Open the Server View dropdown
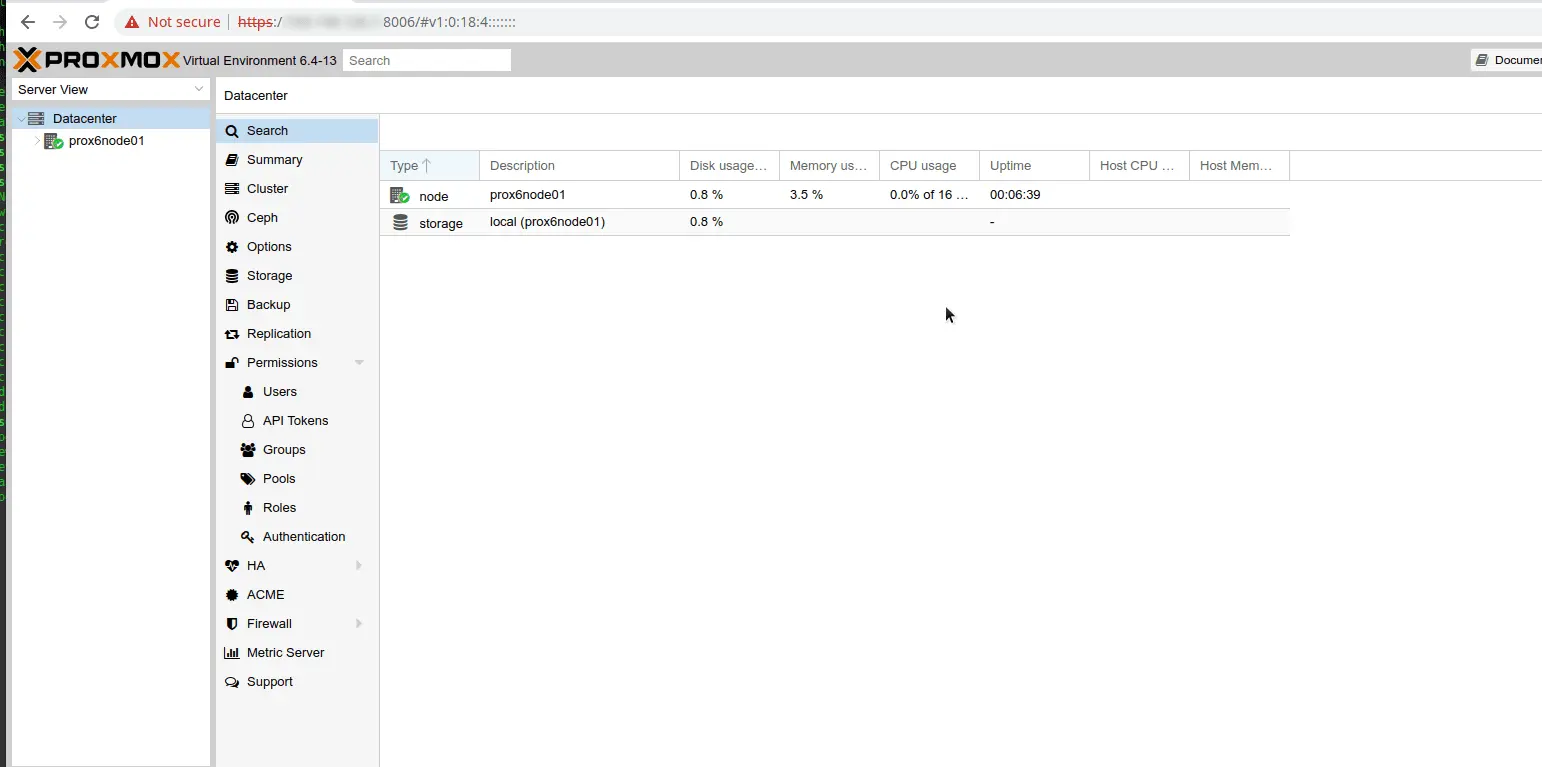 (110, 90)
